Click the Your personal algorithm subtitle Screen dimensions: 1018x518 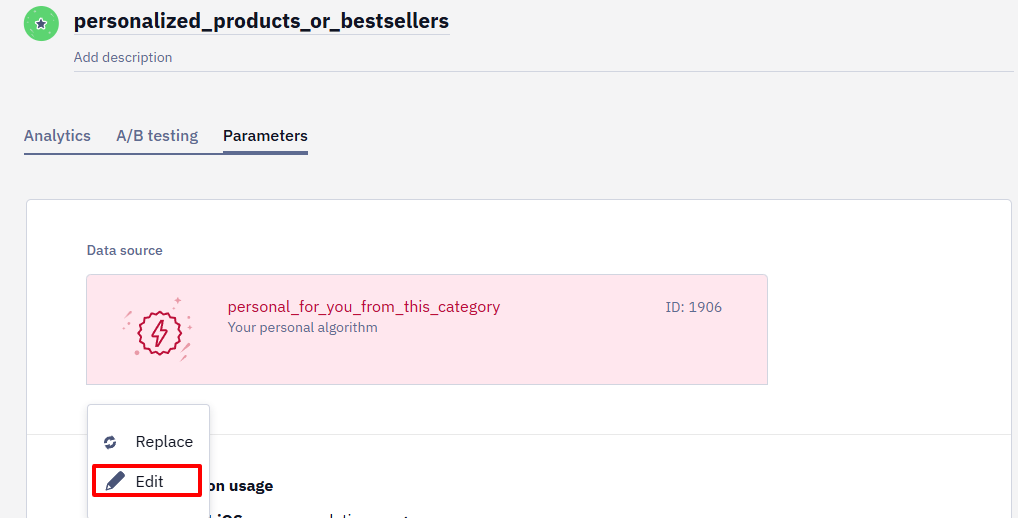(302, 328)
